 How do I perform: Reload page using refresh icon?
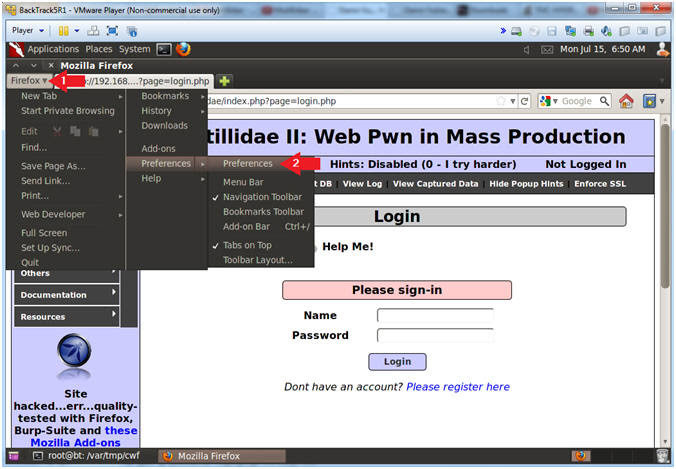click(524, 101)
